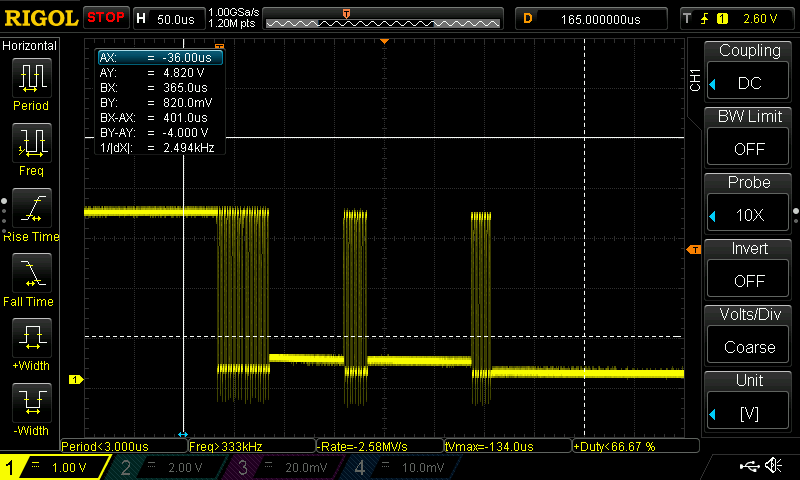Open the Coupling DC option

click(x=748, y=81)
